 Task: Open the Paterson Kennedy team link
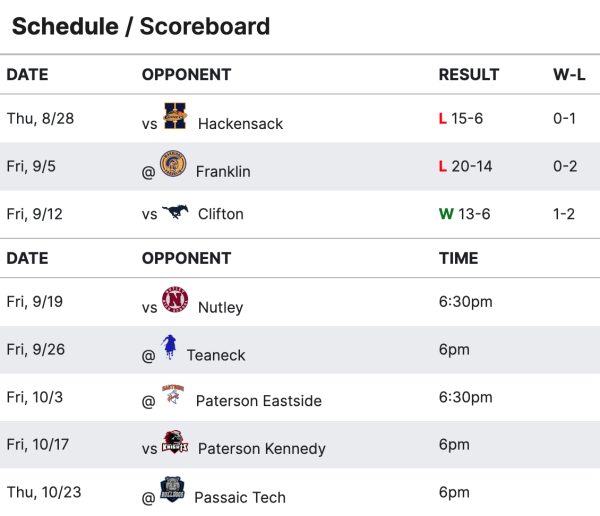click(262, 449)
